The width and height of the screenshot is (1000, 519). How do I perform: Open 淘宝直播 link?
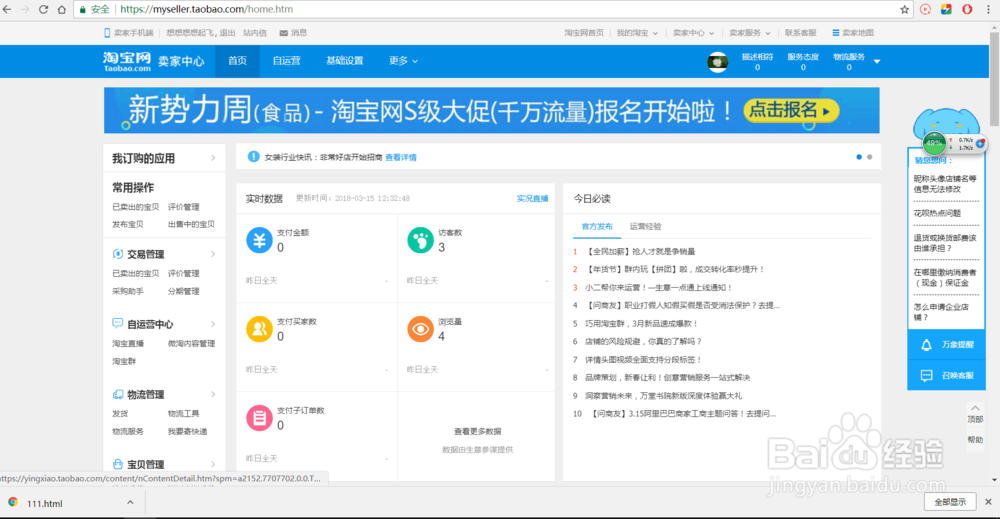coord(128,344)
